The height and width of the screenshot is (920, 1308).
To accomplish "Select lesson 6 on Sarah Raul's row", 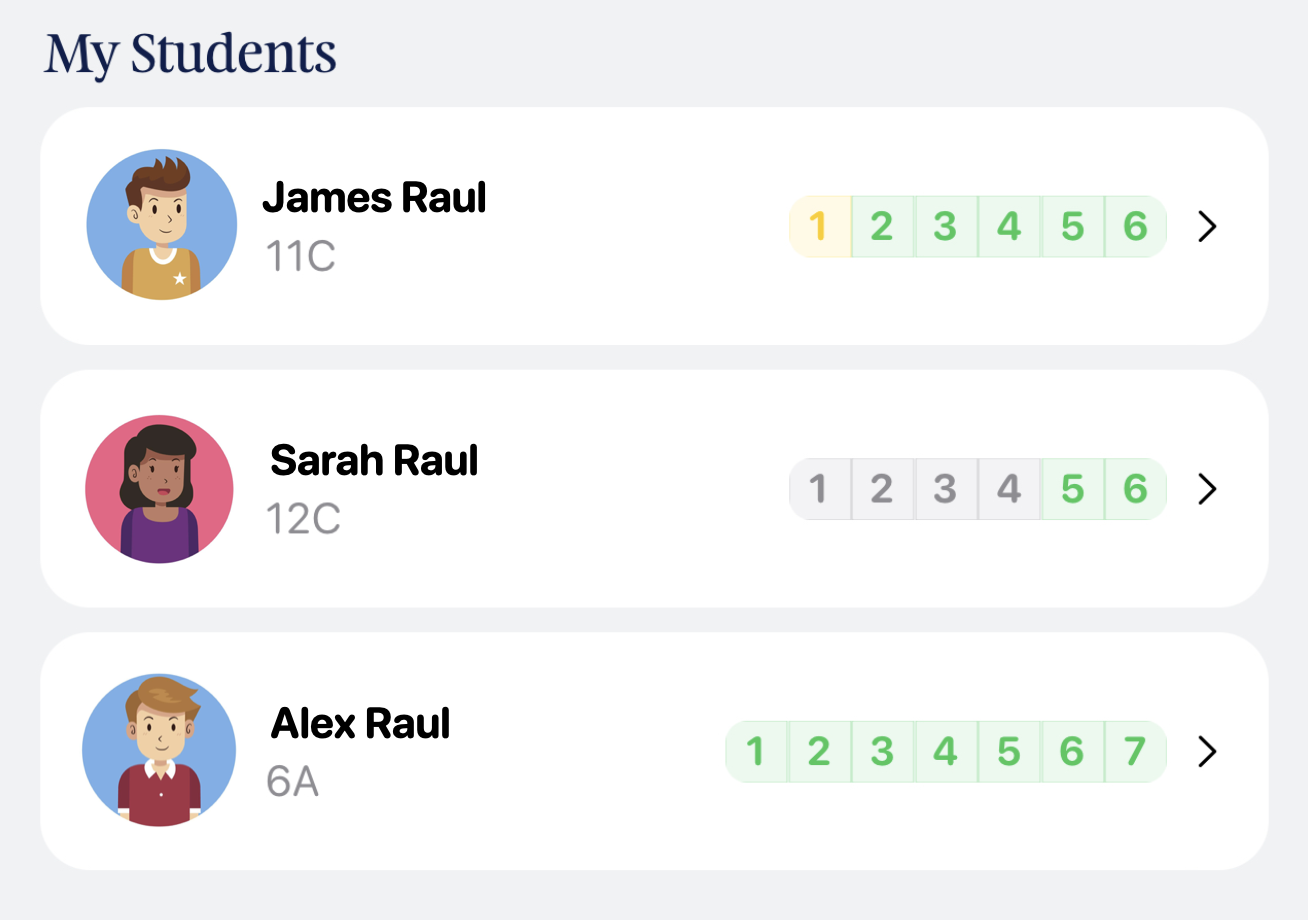I will pyautogui.click(x=1135, y=489).
